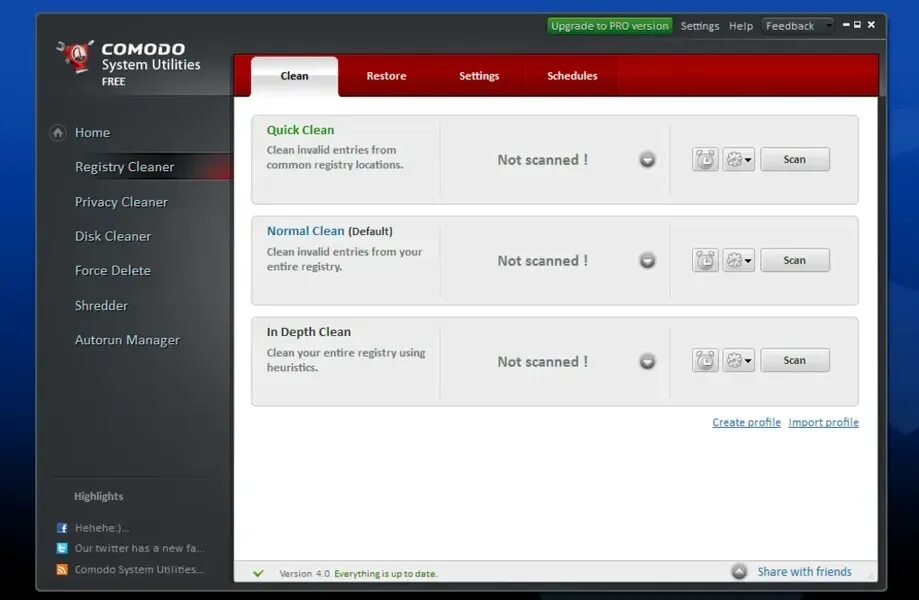
Task: Open Disk Cleaner in sidebar
Action: click(113, 236)
